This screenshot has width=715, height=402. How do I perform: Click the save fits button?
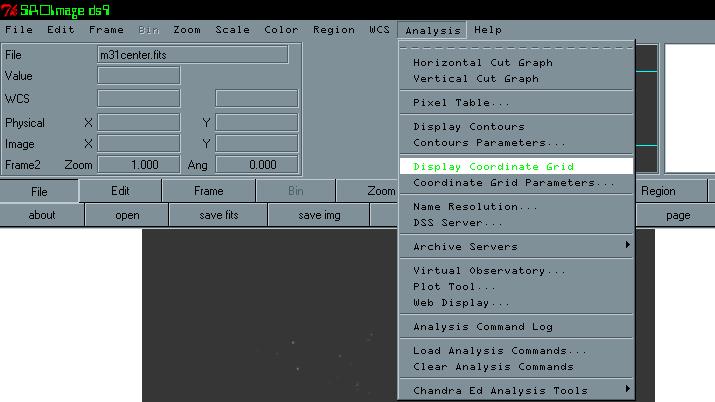[x=218, y=215]
